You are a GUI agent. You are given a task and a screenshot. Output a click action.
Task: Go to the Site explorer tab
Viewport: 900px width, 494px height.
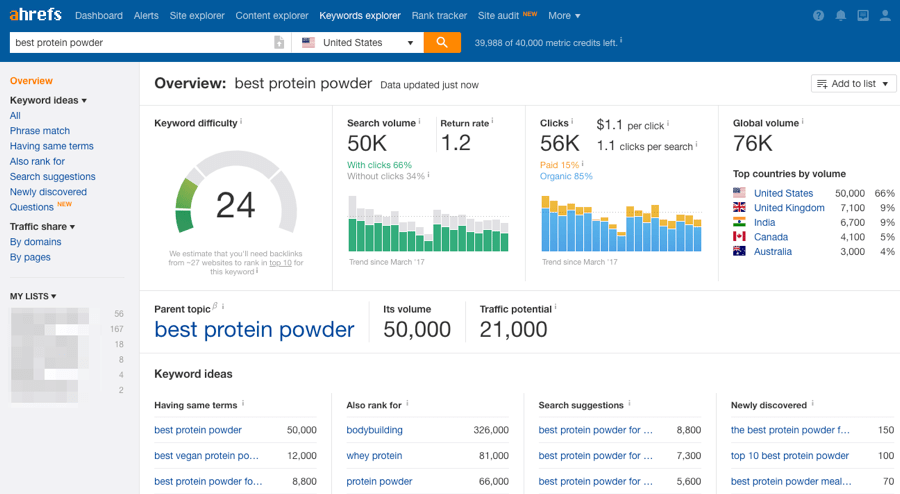pyautogui.click(x=197, y=16)
